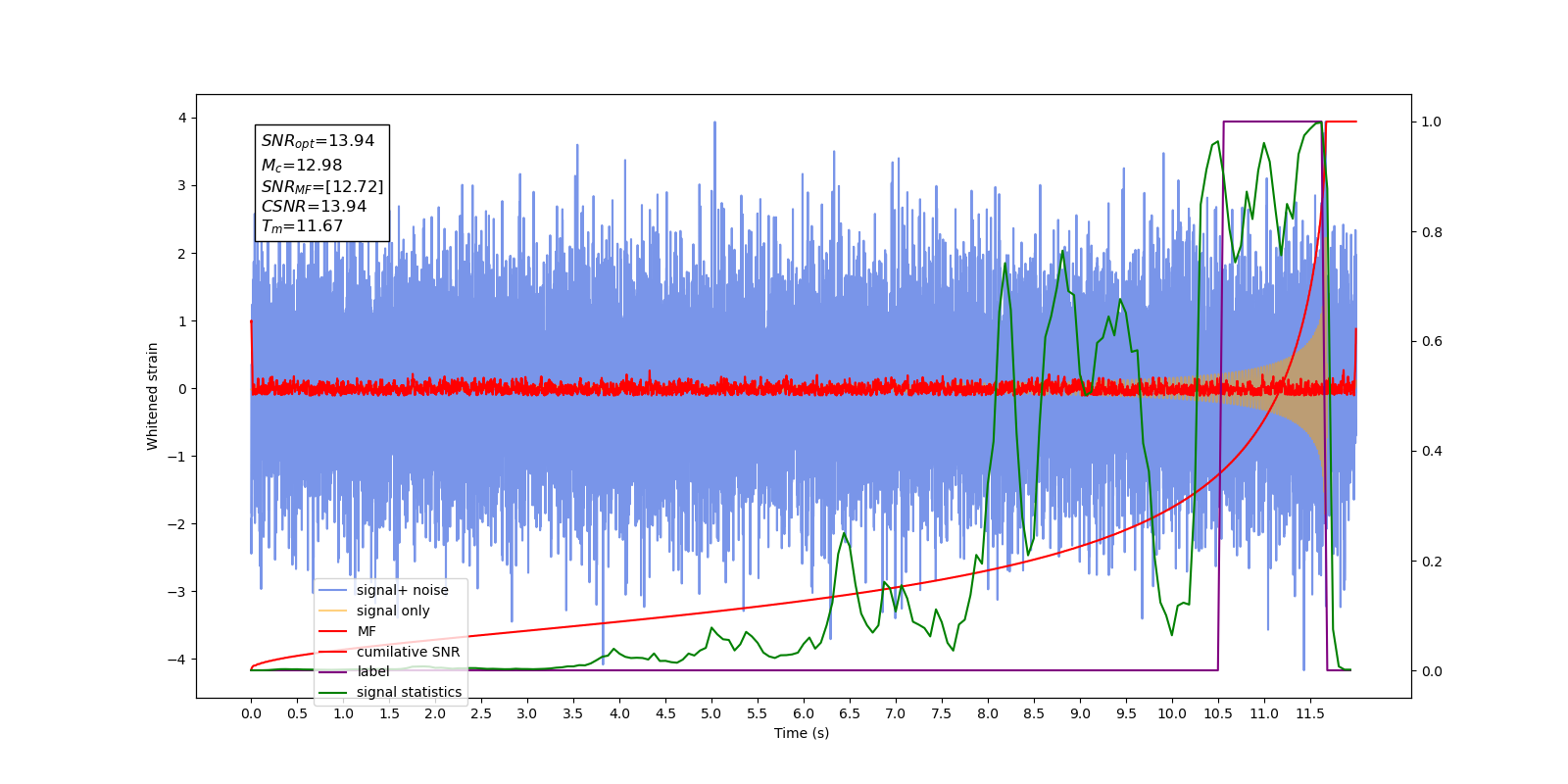The image size is (1568, 784).
Task: Click the x-axis tick label 2.5
Action: [x=481, y=713]
